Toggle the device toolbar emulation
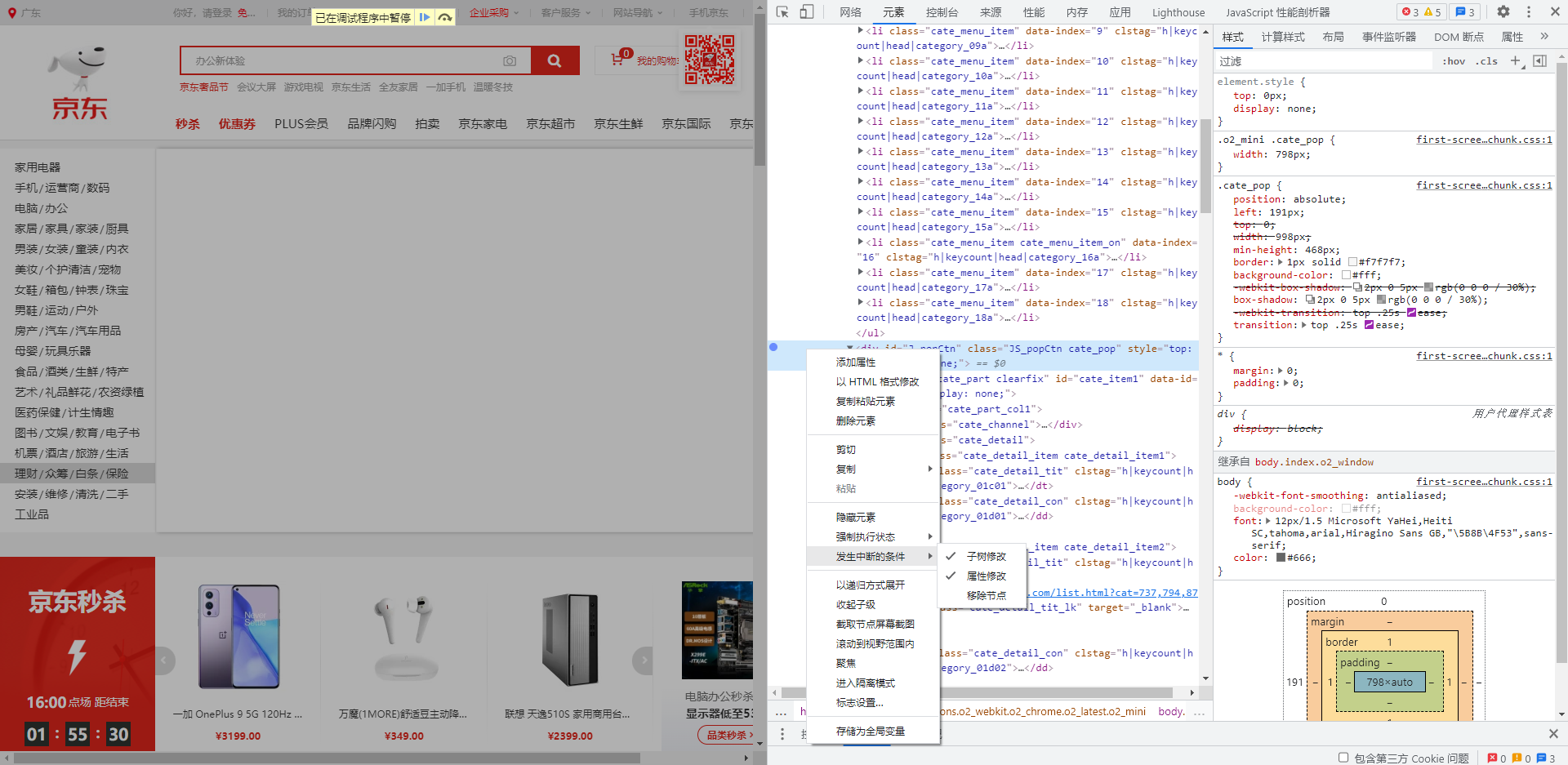The height and width of the screenshot is (765, 1568). 807,12
